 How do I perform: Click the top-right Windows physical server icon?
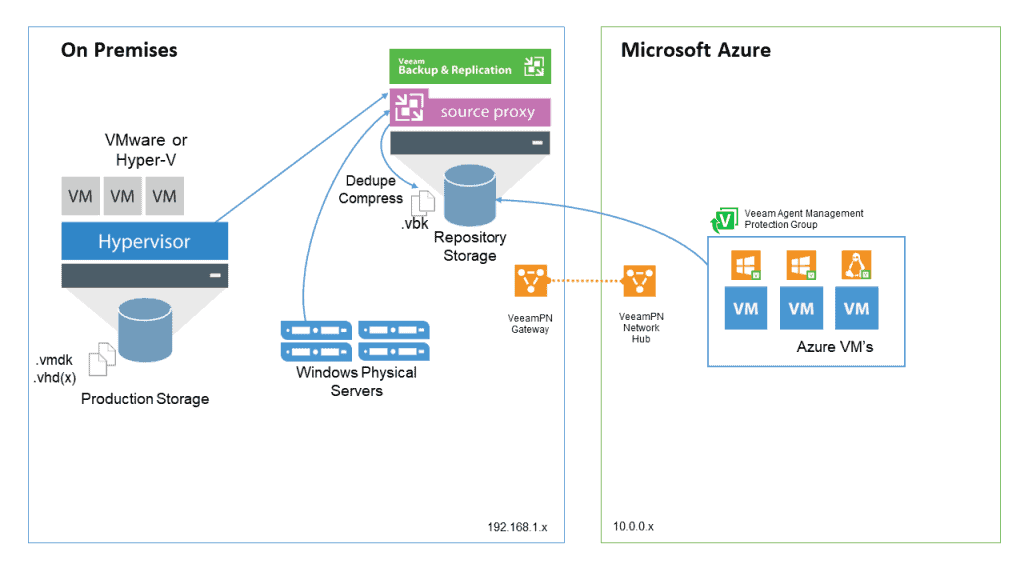coord(394,330)
